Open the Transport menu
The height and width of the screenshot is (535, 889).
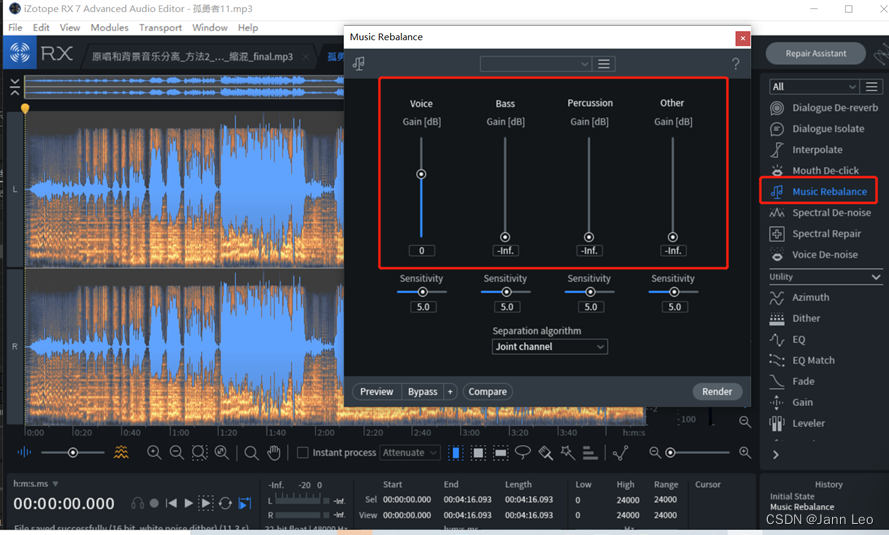click(x=160, y=28)
